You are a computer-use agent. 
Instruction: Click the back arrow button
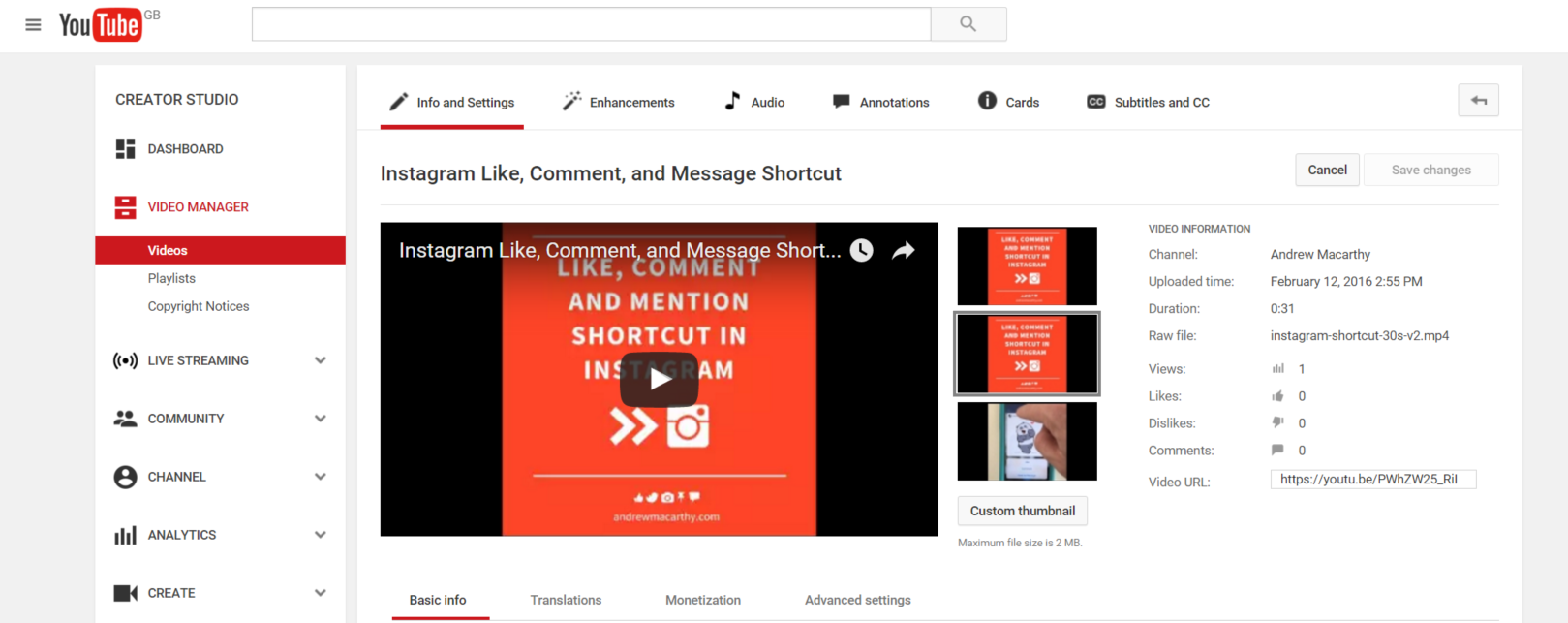(x=1478, y=100)
